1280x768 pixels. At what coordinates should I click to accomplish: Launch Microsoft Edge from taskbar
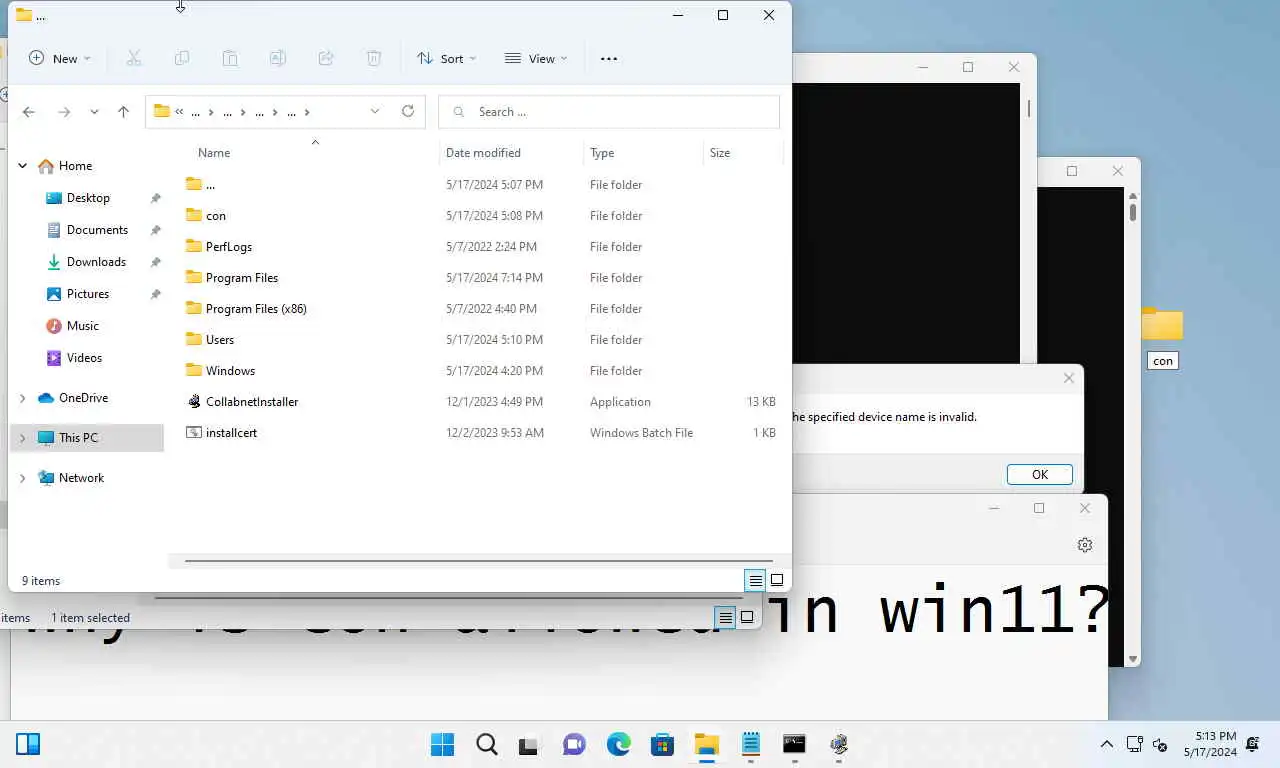coord(619,744)
